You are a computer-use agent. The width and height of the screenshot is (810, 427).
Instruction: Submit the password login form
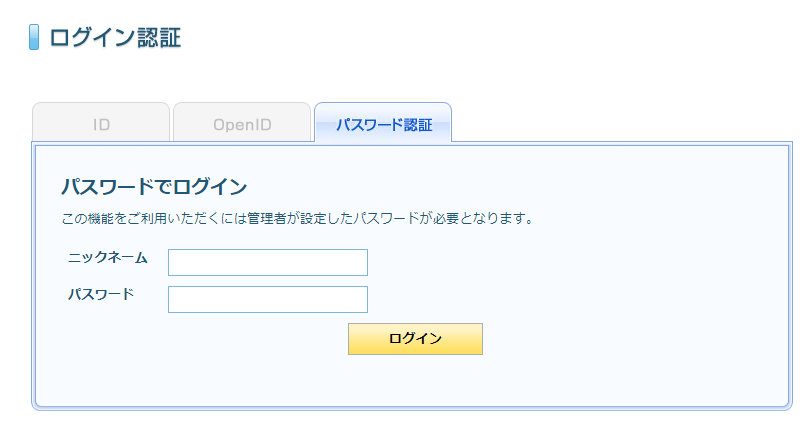415,339
